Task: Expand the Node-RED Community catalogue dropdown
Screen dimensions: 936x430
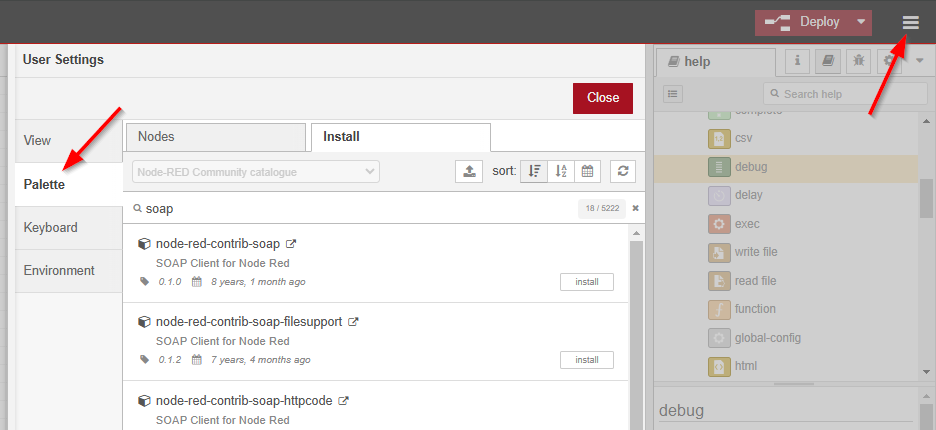Action: [256, 171]
